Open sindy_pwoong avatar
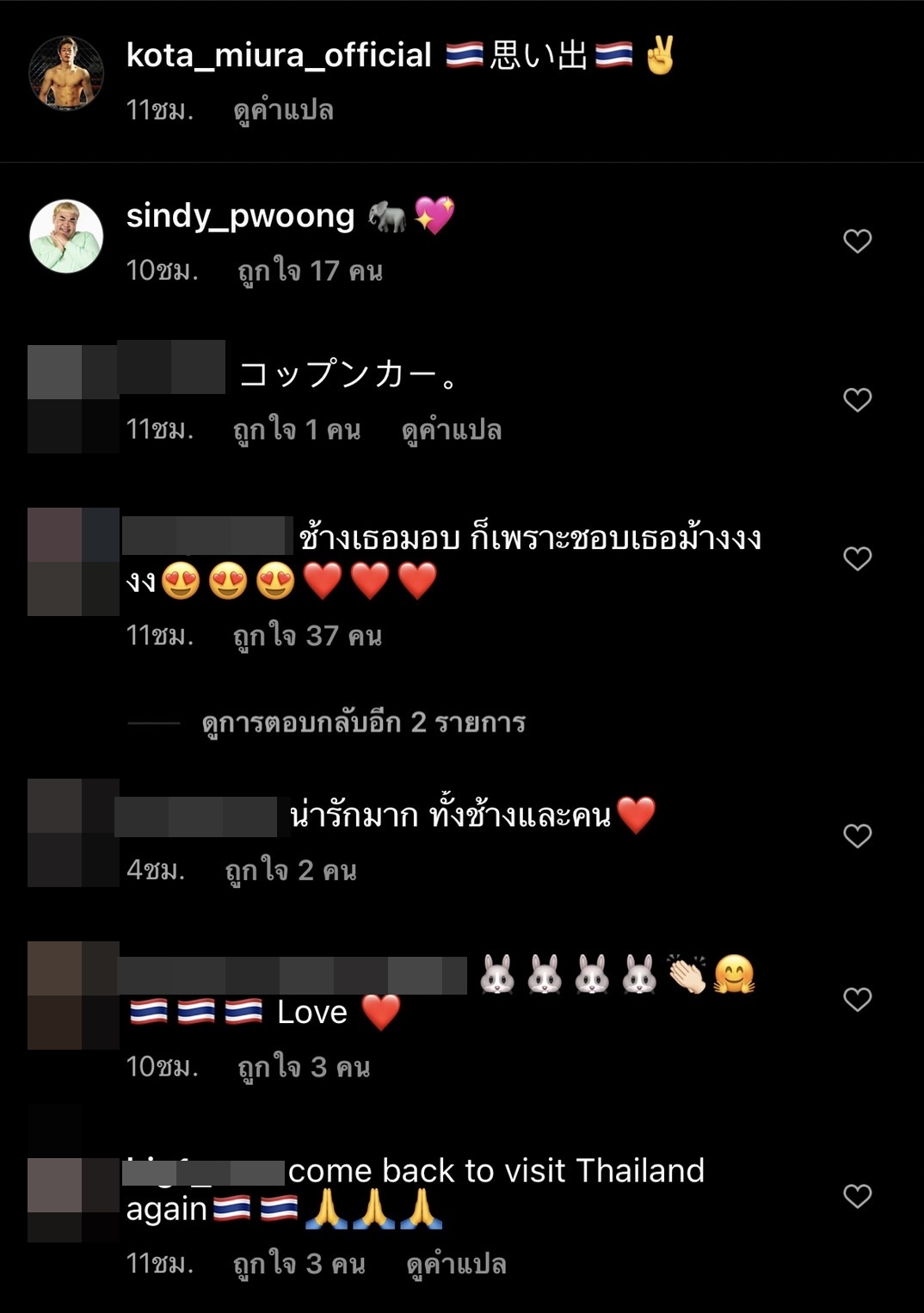 point(66,236)
